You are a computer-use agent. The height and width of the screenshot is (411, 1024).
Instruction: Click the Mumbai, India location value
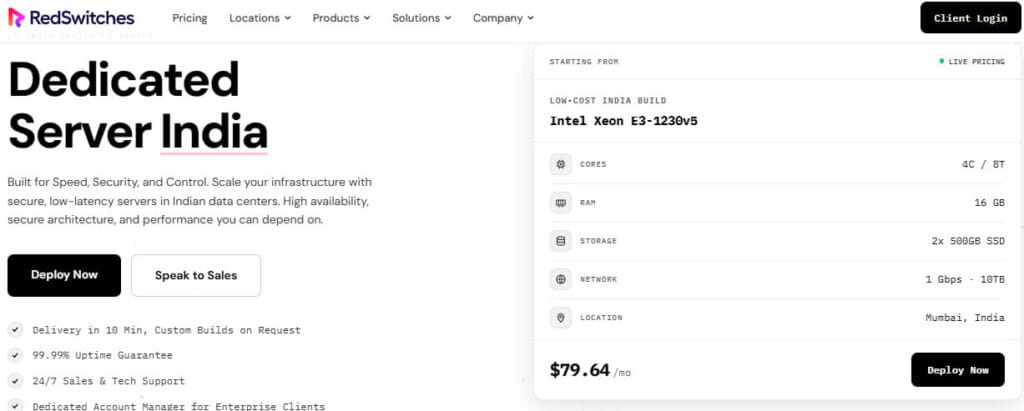965,318
